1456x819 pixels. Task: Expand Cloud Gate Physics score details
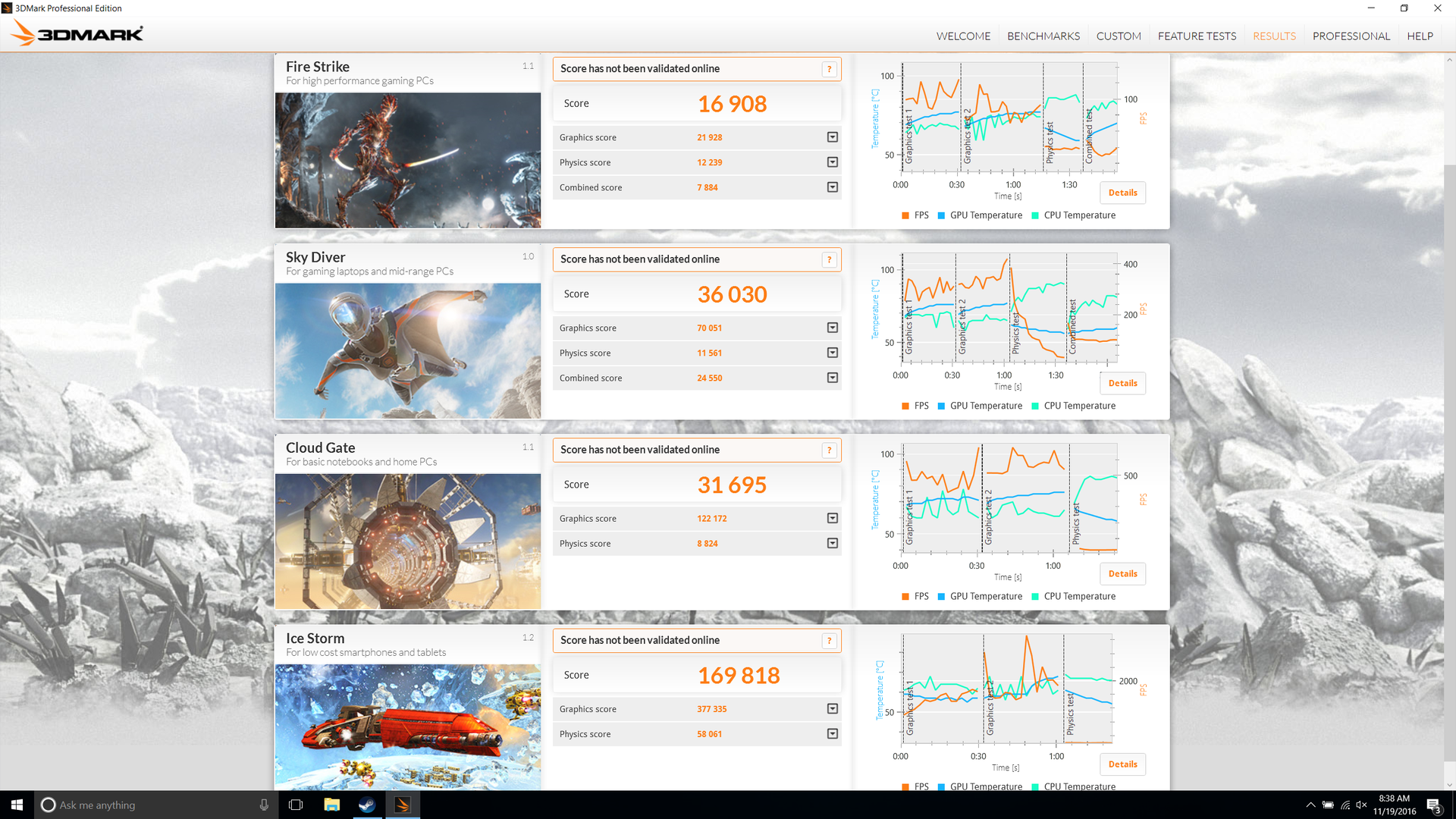[833, 544]
